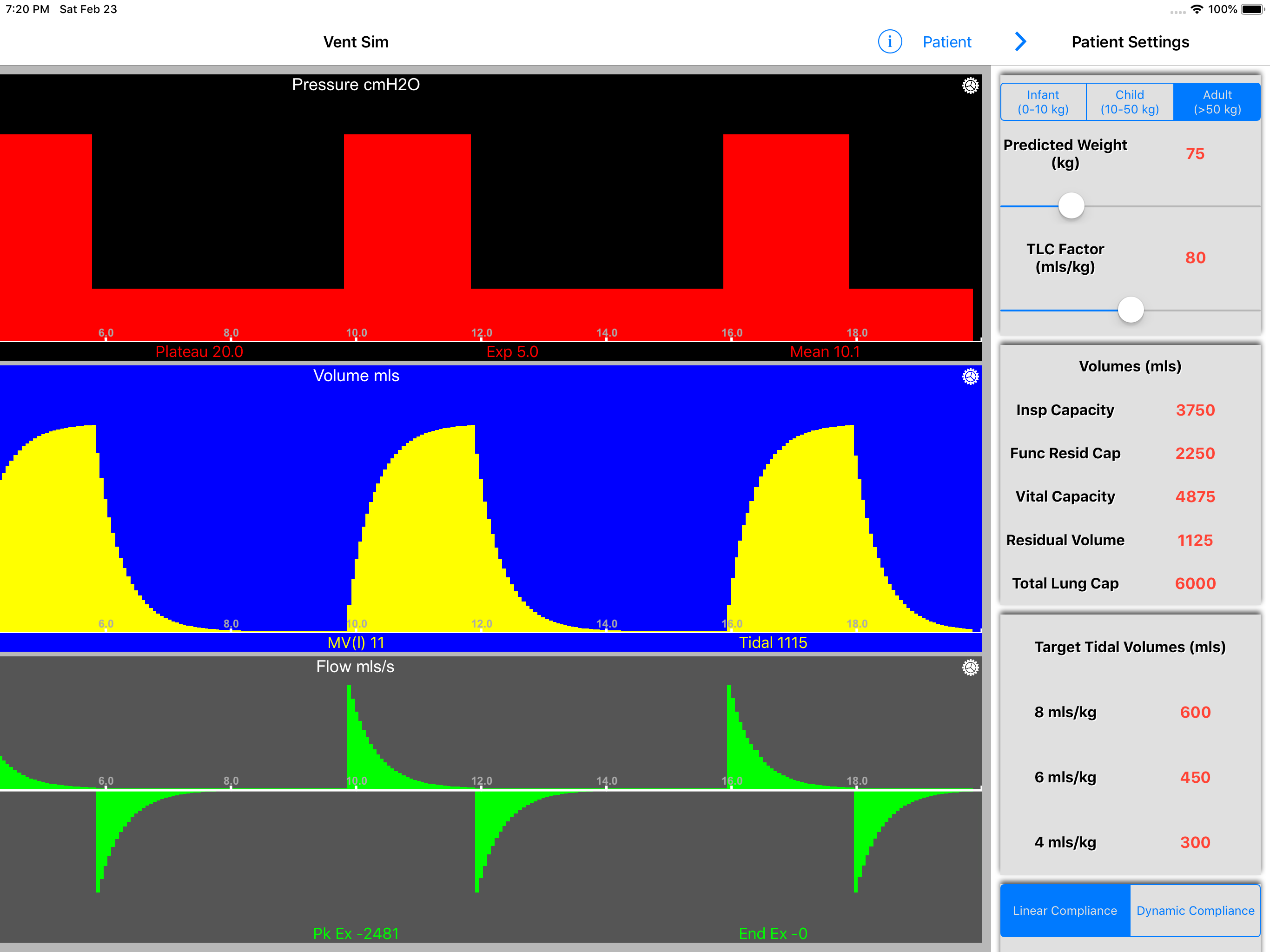Tap the info circle icon
Viewport: 1270px width, 952px height.
click(889, 42)
